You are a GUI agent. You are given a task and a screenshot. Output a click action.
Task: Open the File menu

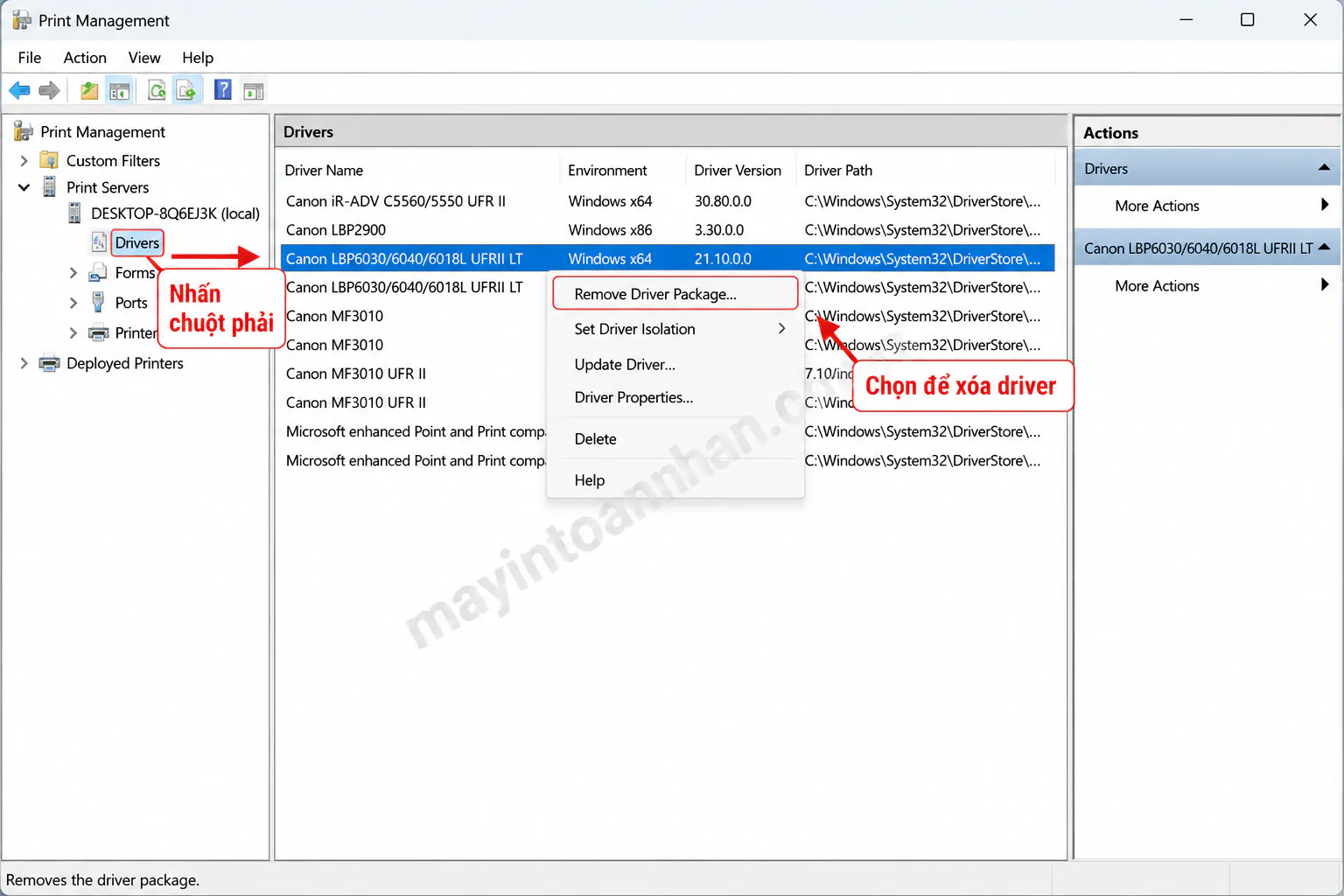30,57
